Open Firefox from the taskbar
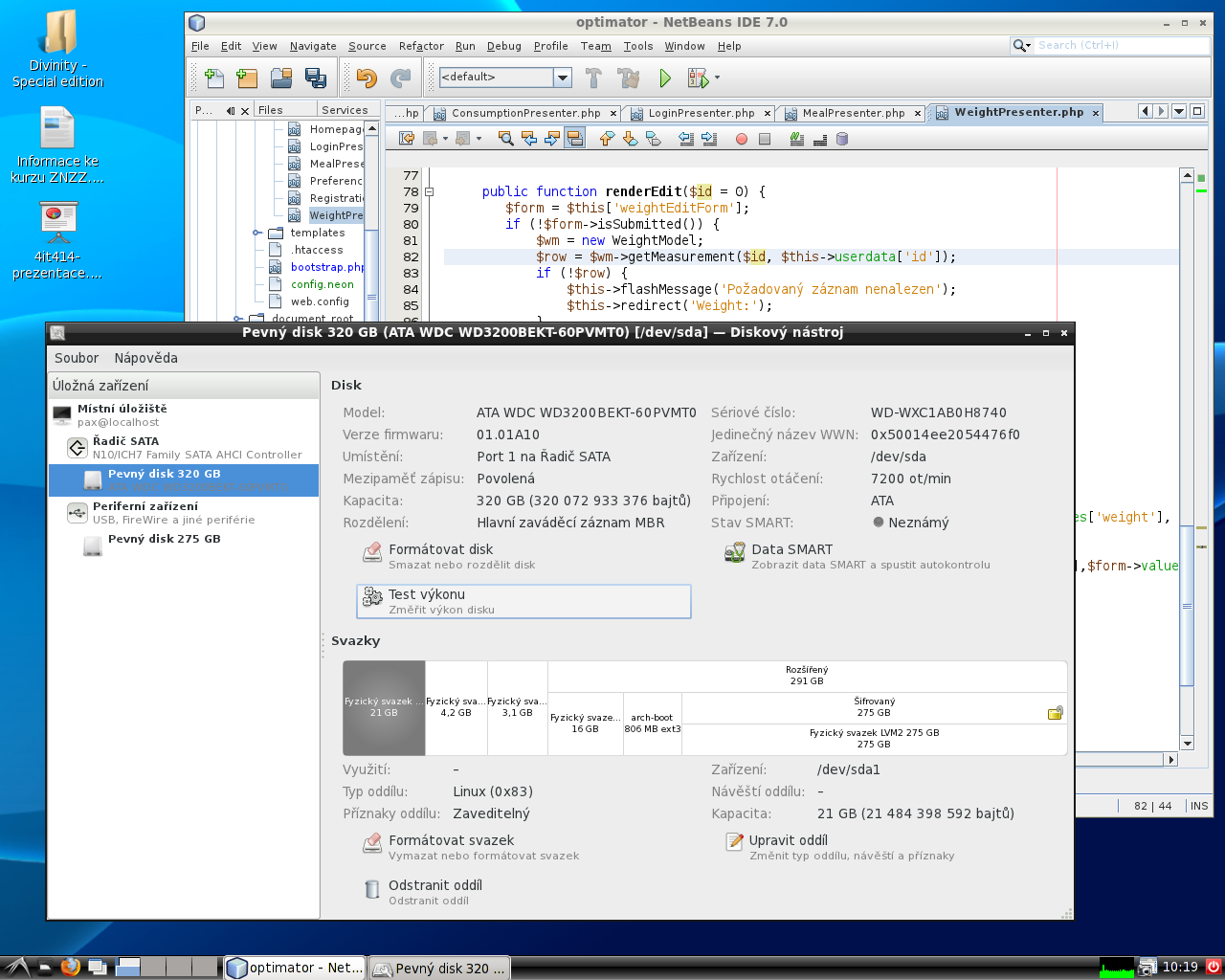The width and height of the screenshot is (1225, 980). (x=70, y=967)
